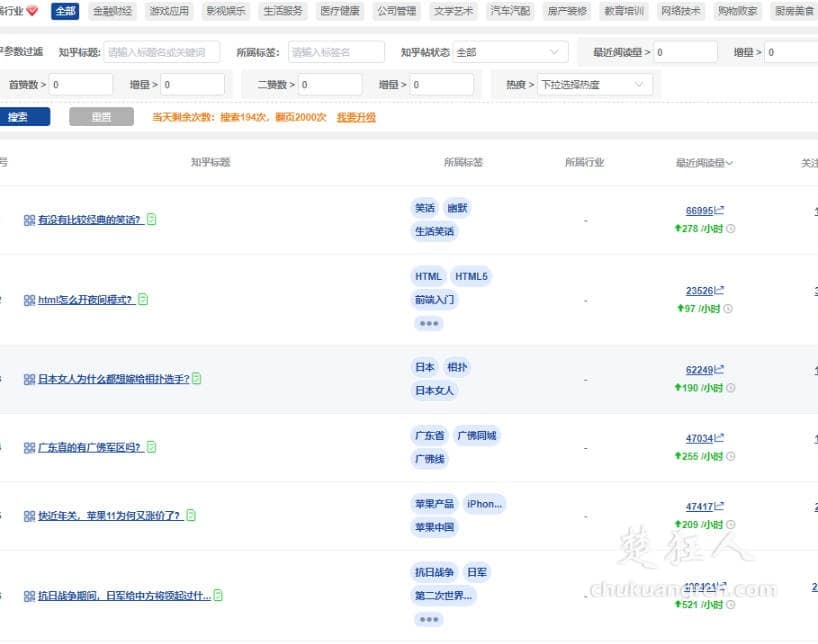The width and height of the screenshot is (818, 644).
Task: Click the external-link icon next to 62249
Action: coord(717,369)
